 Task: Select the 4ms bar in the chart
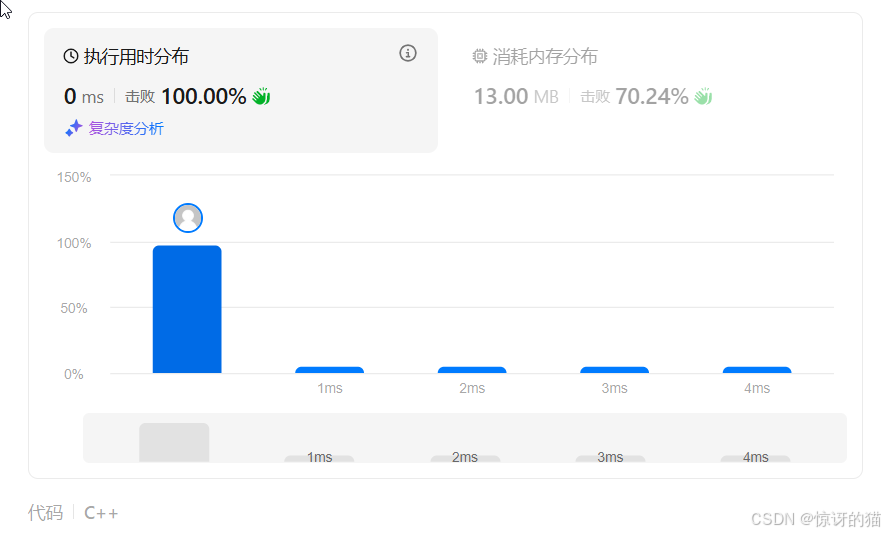(757, 370)
